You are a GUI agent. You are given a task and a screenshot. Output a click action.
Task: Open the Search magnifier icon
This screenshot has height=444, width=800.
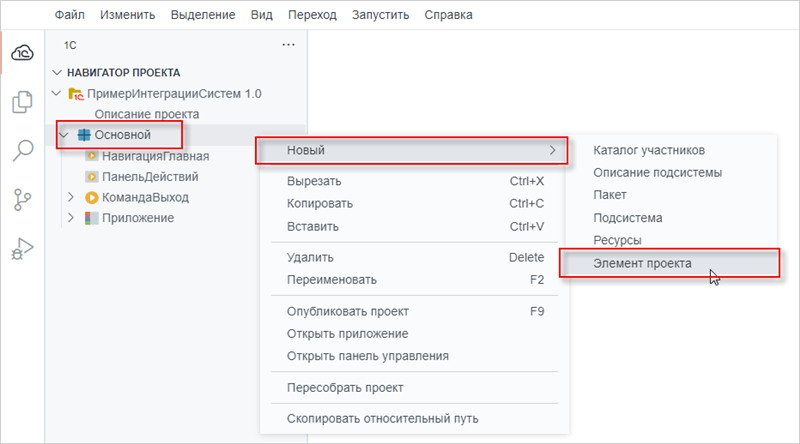coord(22,151)
